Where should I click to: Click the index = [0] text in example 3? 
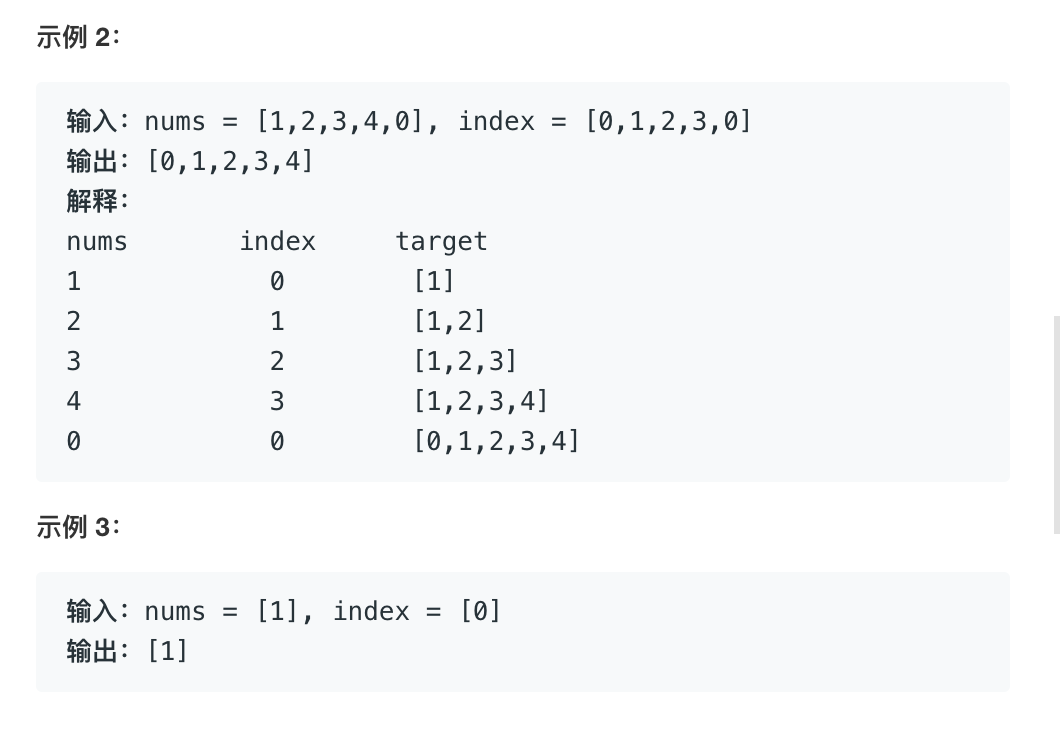click(x=417, y=612)
